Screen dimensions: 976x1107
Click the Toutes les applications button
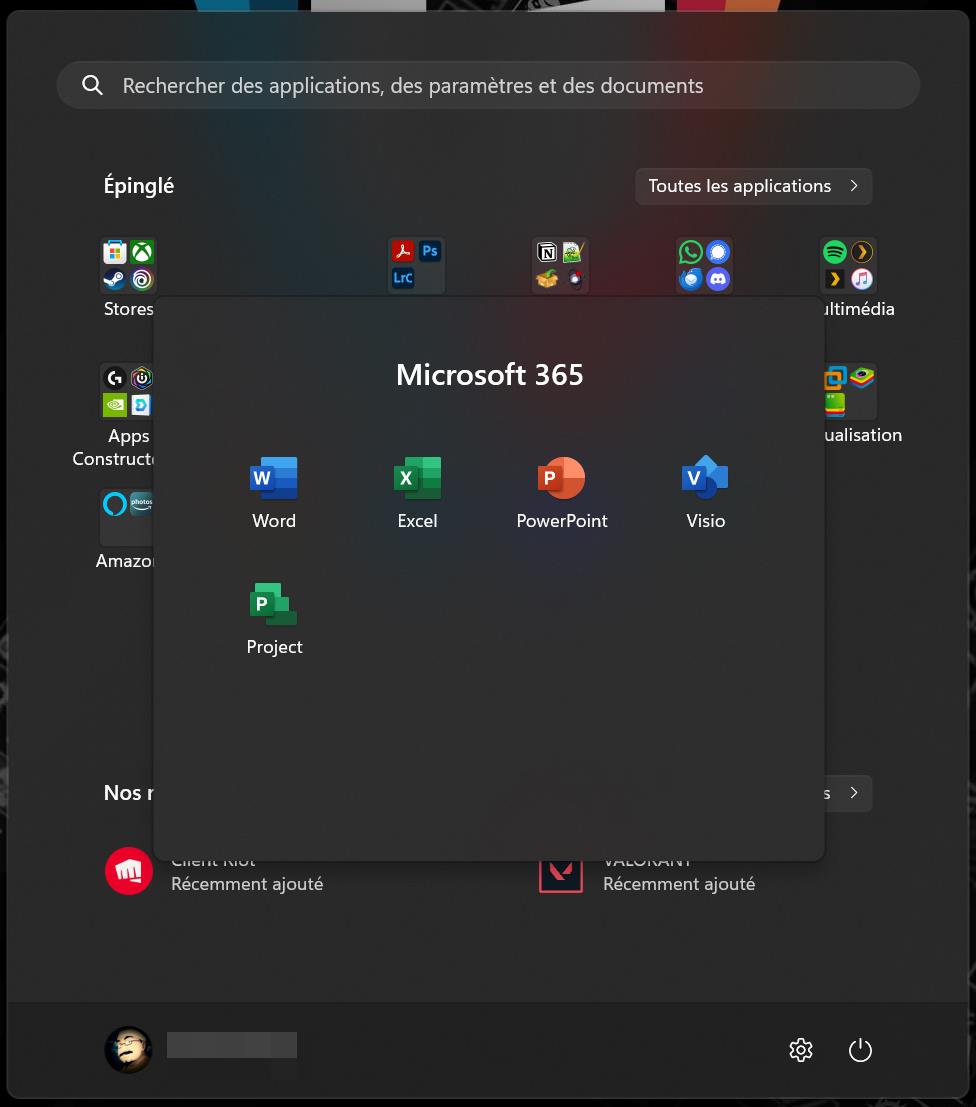[x=740, y=186]
